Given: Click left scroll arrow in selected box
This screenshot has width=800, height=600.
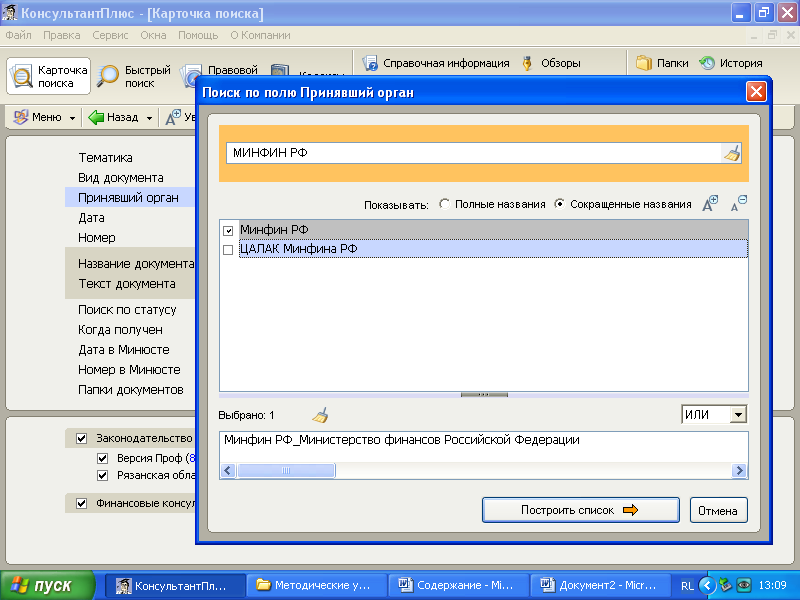Looking at the screenshot, I should [x=228, y=470].
